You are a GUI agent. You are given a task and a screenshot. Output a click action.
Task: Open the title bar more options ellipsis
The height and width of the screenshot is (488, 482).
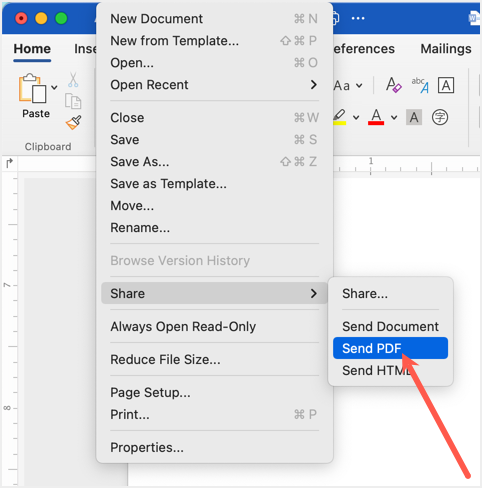click(358, 18)
